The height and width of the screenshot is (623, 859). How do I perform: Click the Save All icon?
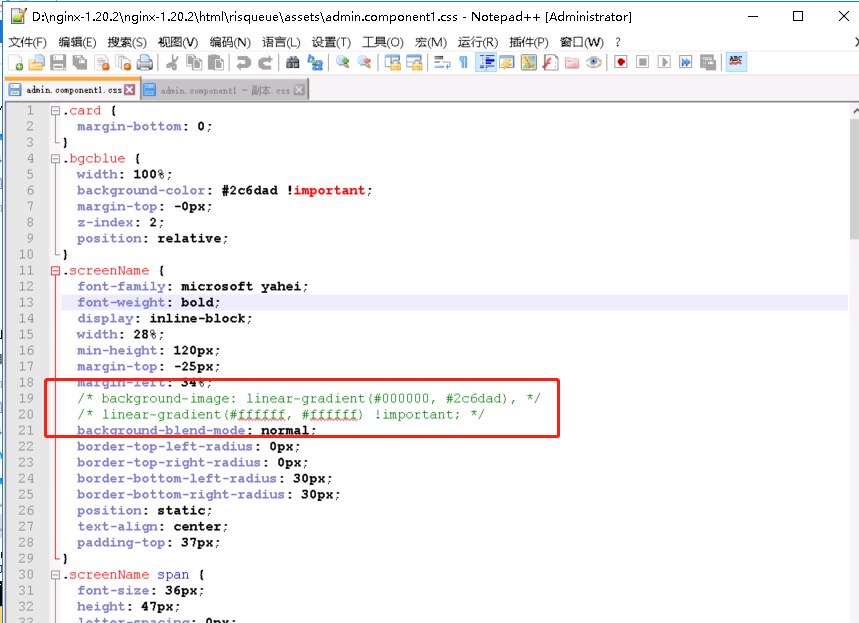click(80, 63)
